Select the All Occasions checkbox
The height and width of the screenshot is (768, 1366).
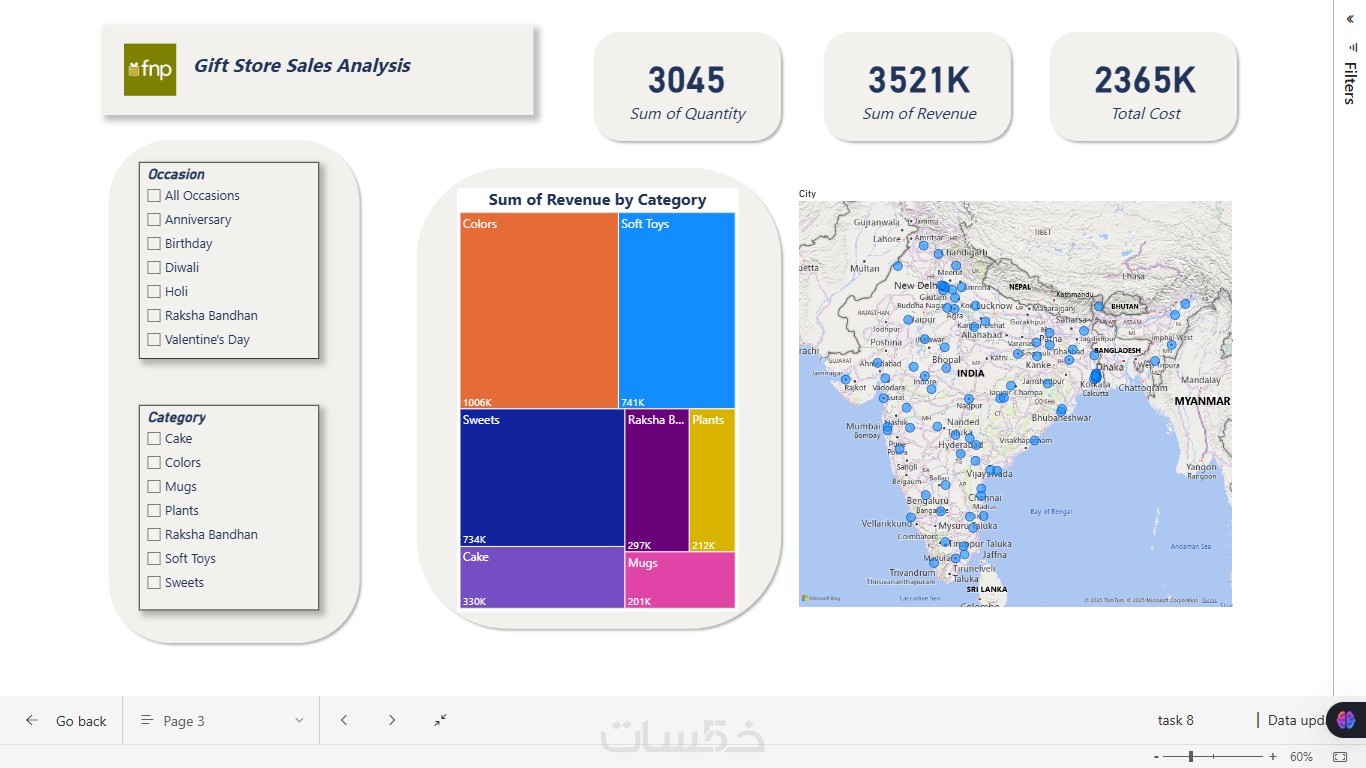click(x=154, y=195)
